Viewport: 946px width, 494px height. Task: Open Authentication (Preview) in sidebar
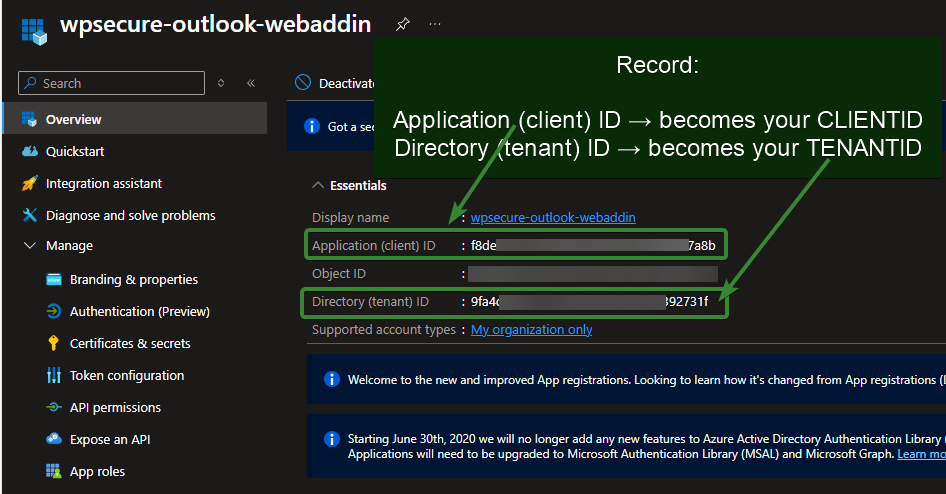139,312
